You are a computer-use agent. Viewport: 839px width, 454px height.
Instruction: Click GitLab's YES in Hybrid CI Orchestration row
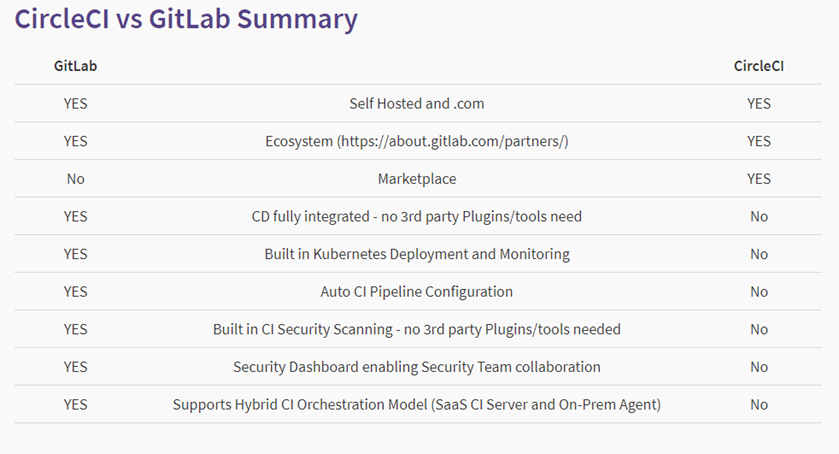tap(75, 405)
